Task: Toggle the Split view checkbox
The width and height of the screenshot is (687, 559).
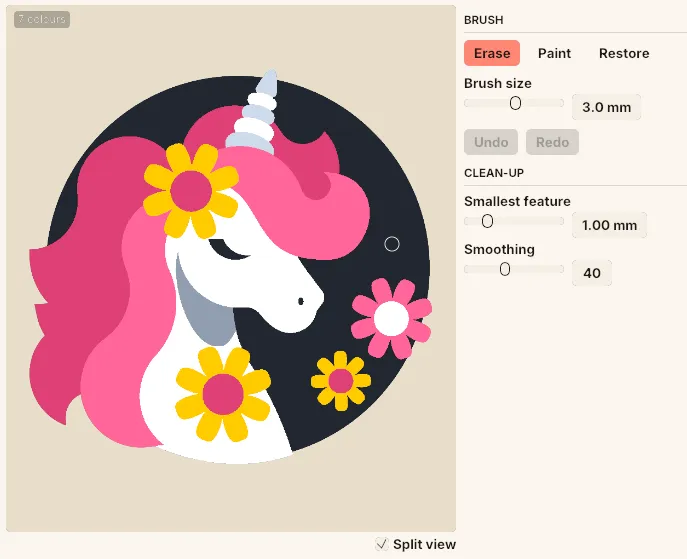Action: click(382, 544)
